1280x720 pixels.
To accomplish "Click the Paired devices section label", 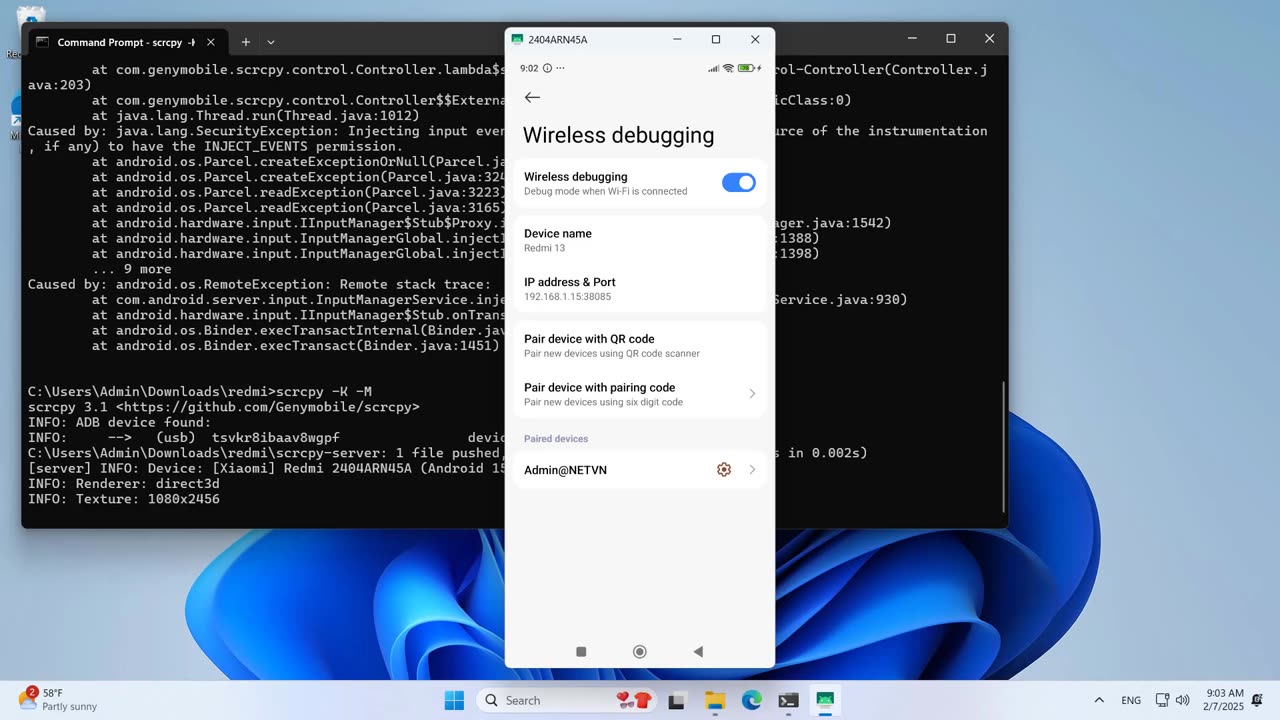I will pos(556,439).
